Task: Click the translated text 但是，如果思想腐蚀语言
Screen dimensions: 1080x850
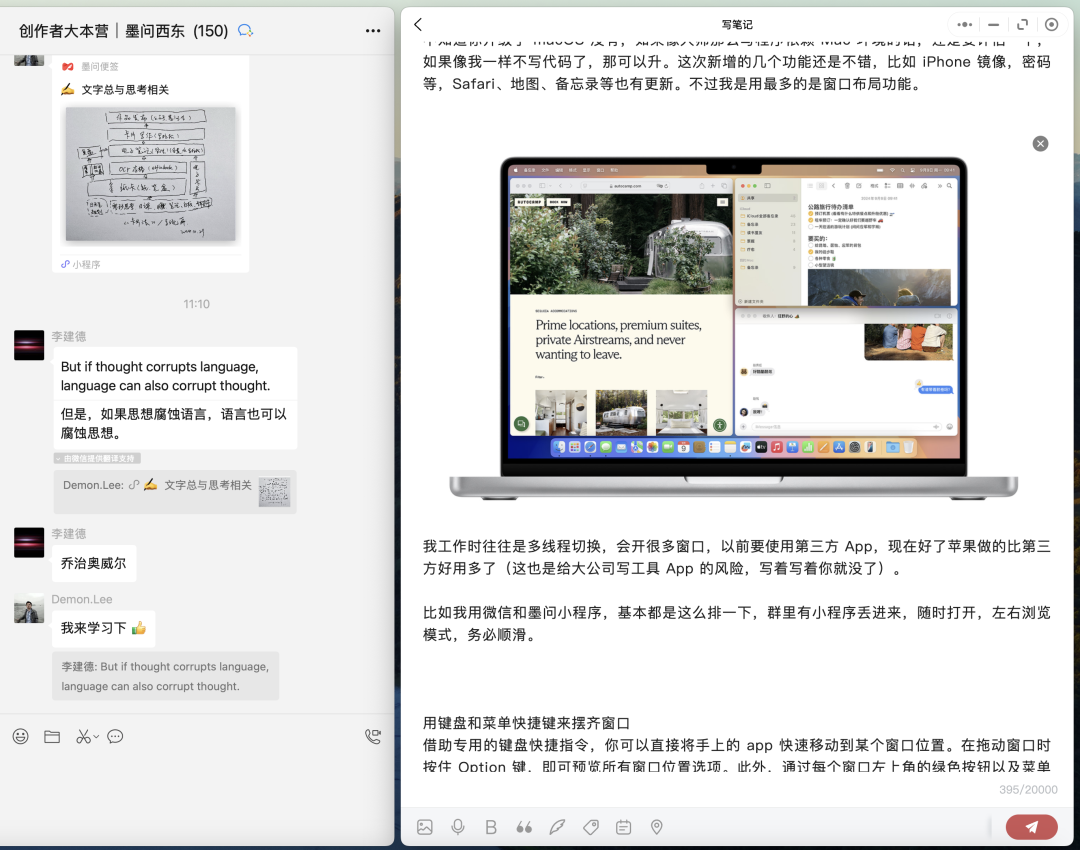Action: (174, 423)
